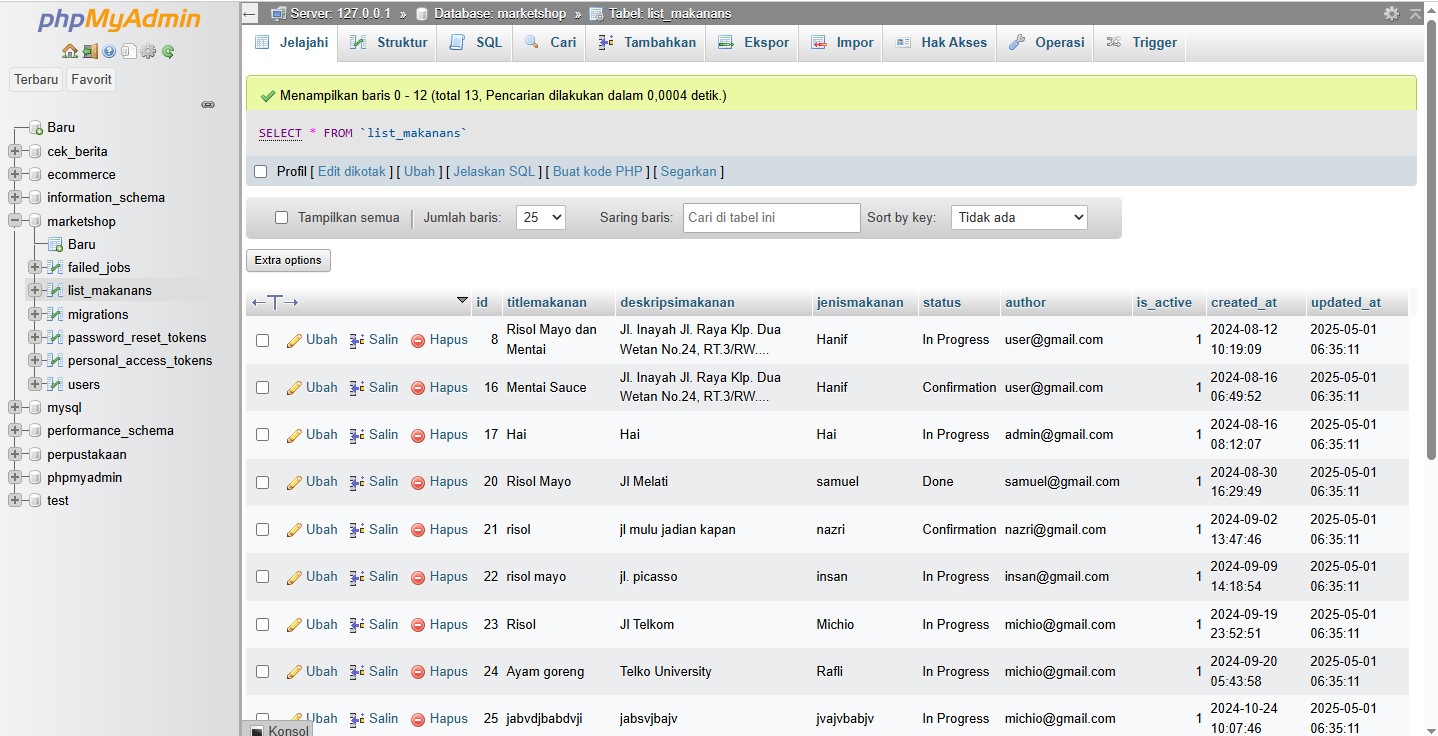Screen dimensions: 1438x736
Task: Click the Jelaskan SQL link
Action: 494,172
